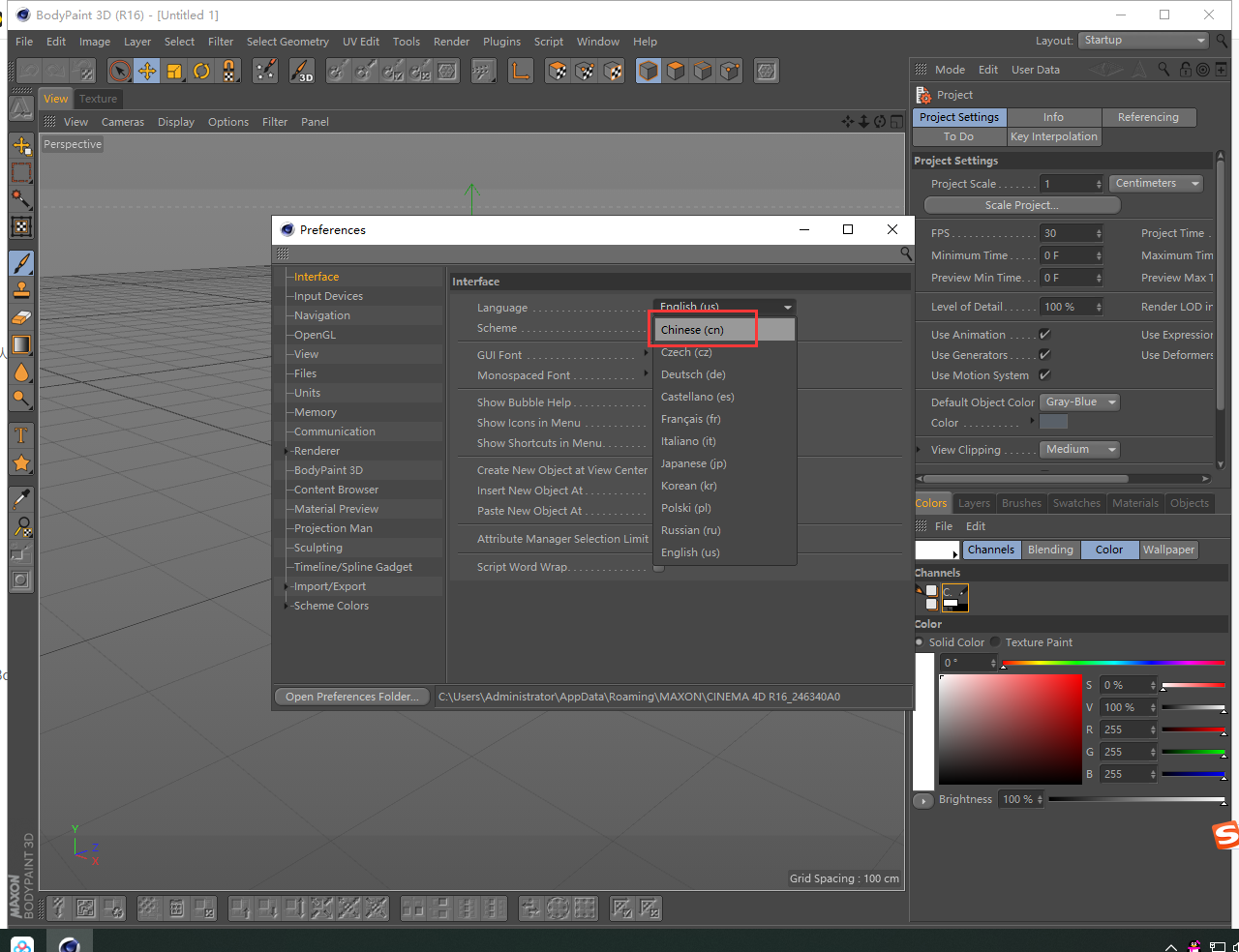The image size is (1239, 952).
Task: Uncheck the Use Animation checkbox
Action: click(1044, 335)
